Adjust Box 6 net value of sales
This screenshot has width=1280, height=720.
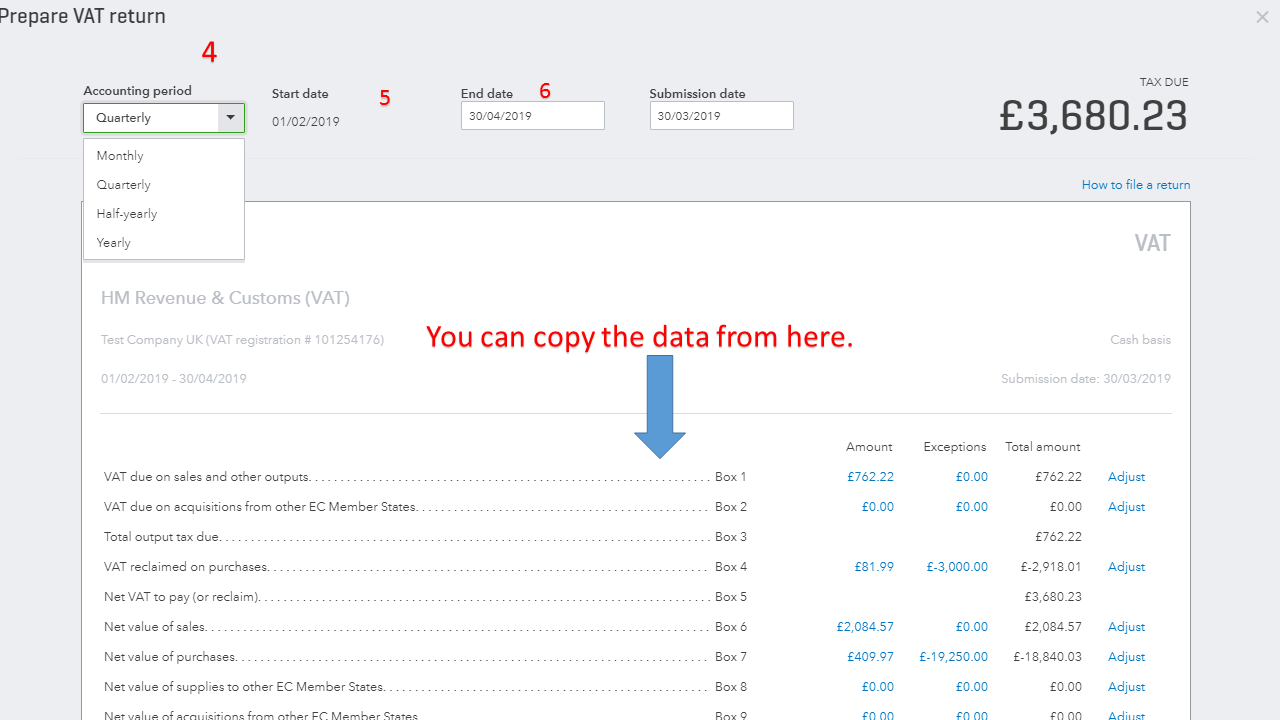[x=1126, y=626]
